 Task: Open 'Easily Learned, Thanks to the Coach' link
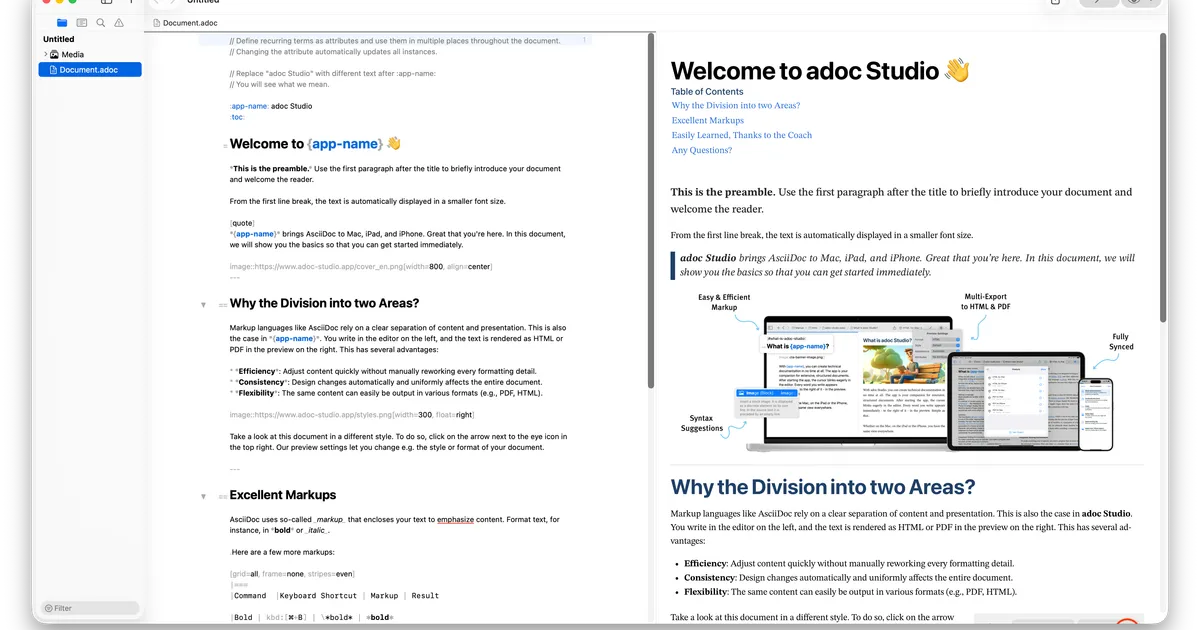pos(742,135)
